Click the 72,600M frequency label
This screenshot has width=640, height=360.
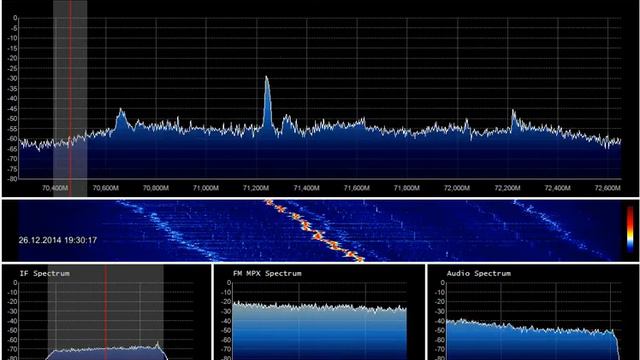tap(608, 188)
